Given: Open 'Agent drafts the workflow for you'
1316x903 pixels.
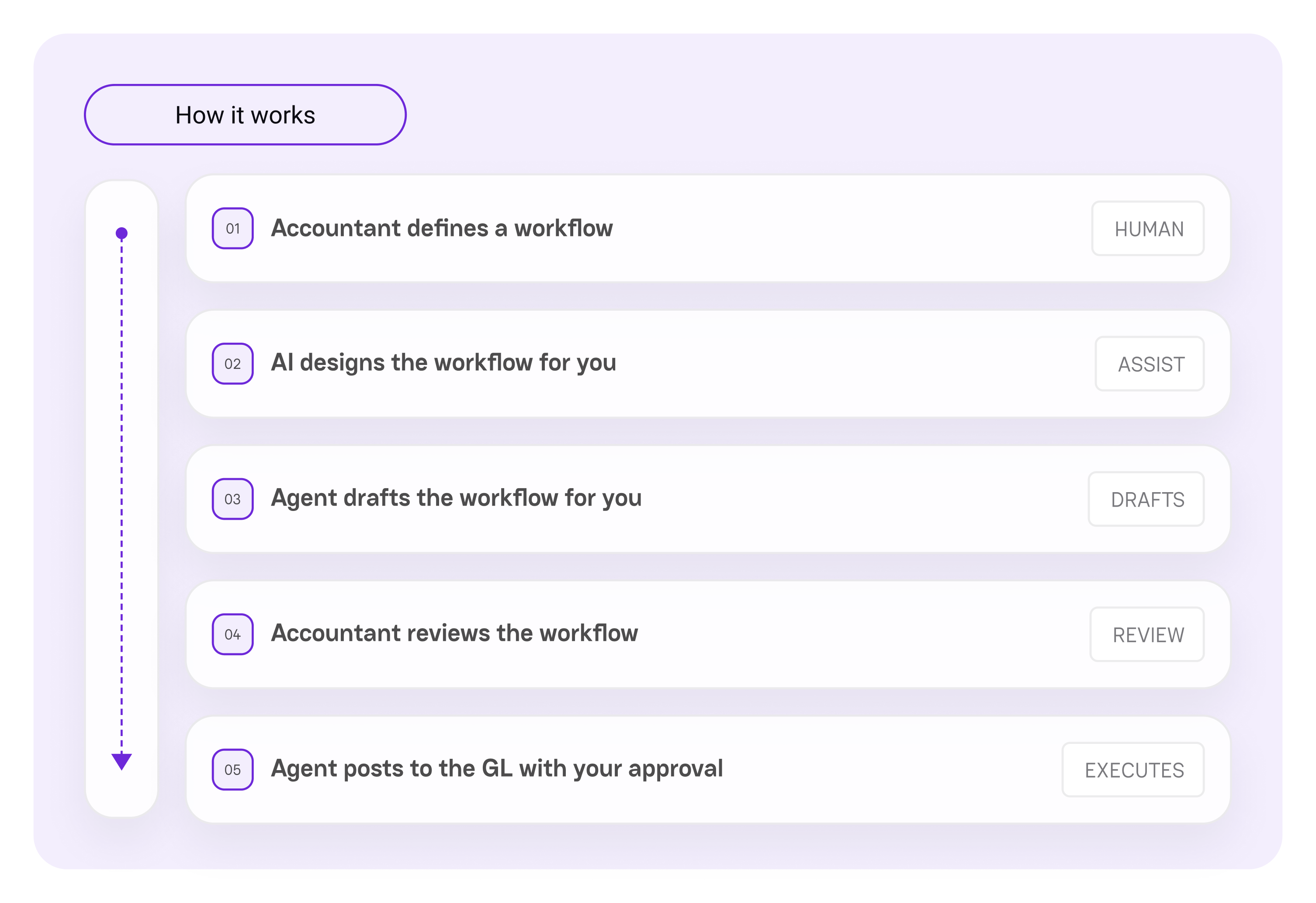Looking at the screenshot, I should pyautogui.click(x=456, y=498).
